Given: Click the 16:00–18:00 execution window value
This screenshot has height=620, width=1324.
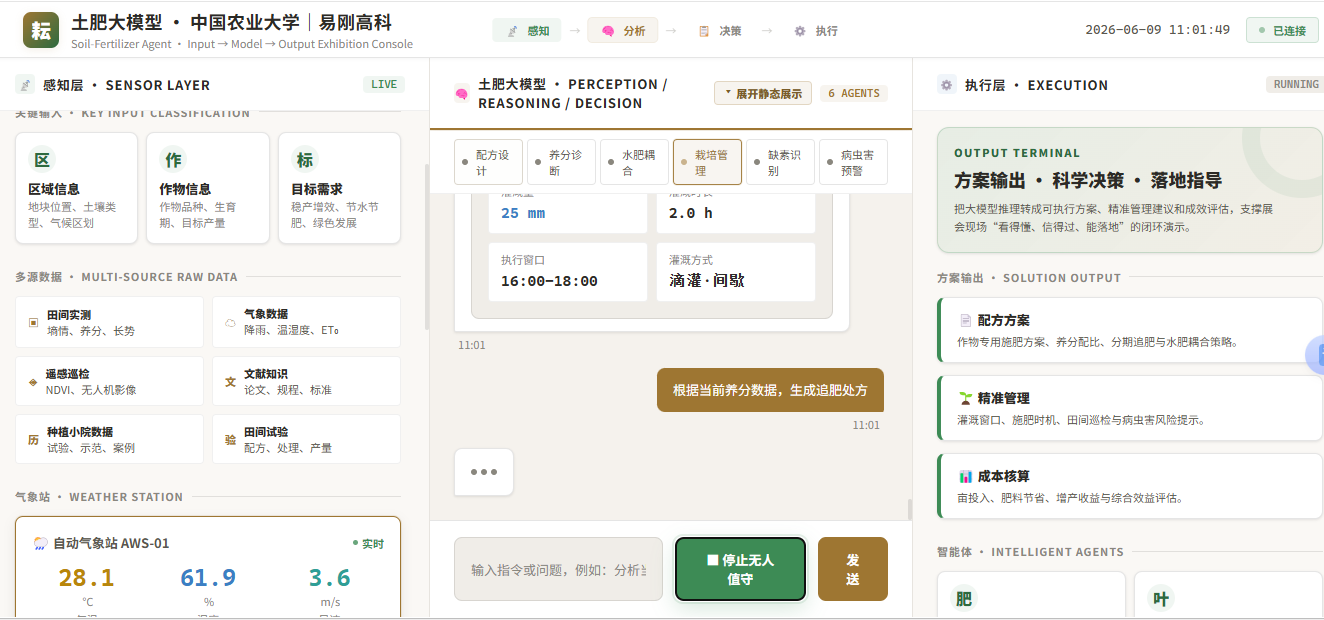Looking at the screenshot, I should click(549, 281).
